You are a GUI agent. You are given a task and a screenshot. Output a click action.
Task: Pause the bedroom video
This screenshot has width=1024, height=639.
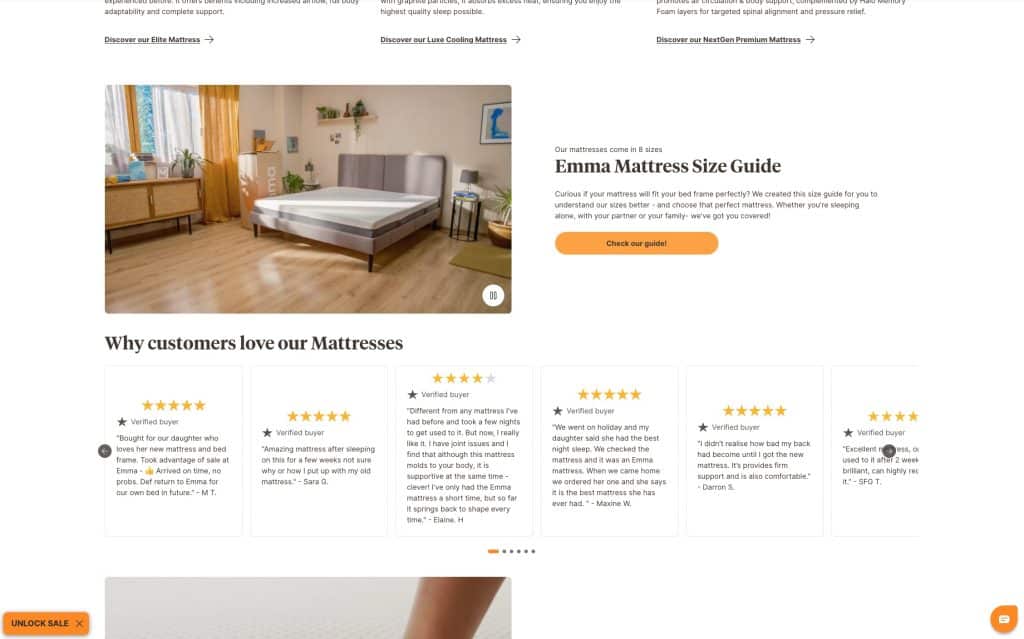[x=493, y=295]
